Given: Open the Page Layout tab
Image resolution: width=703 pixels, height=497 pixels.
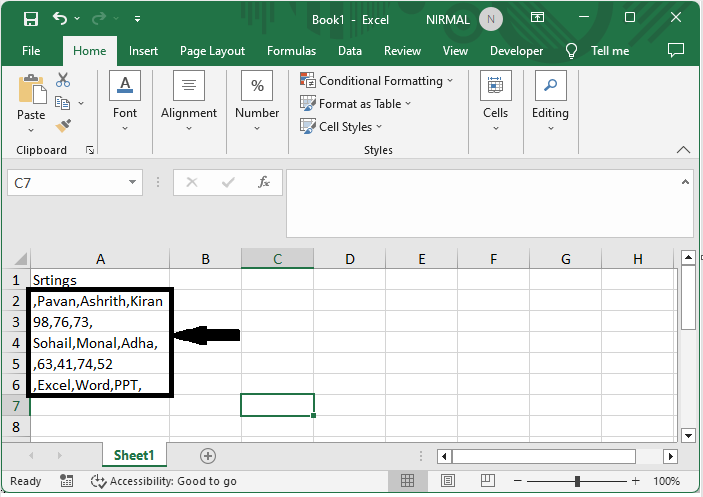Looking at the screenshot, I should point(212,51).
